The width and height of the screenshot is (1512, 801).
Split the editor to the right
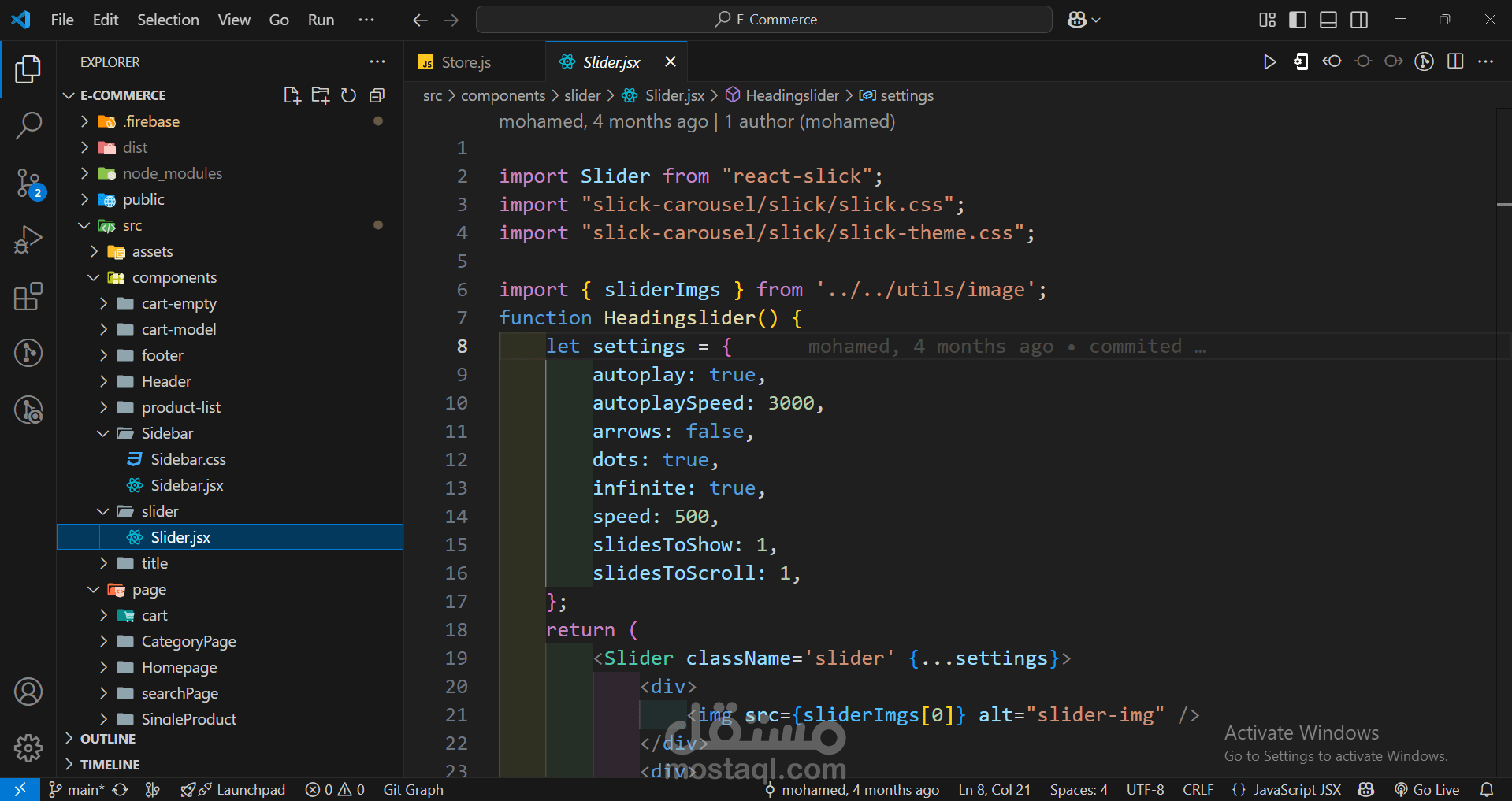coord(1455,61)
